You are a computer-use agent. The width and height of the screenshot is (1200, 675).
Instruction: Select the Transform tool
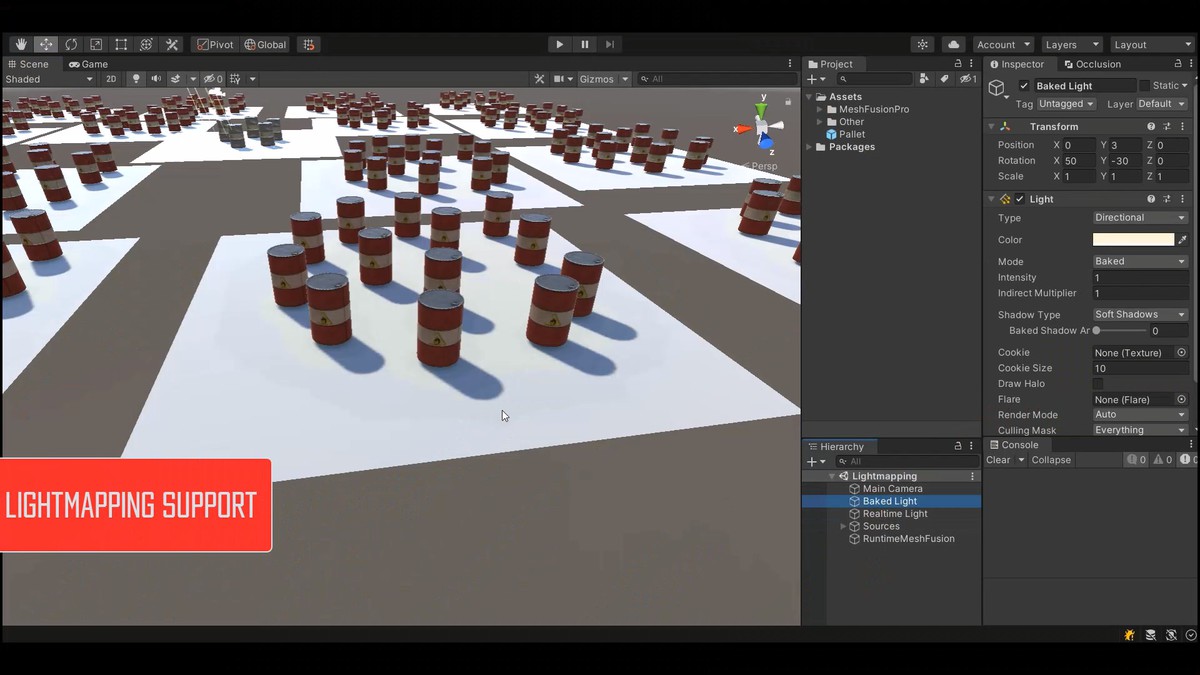[x=146, y=44]
